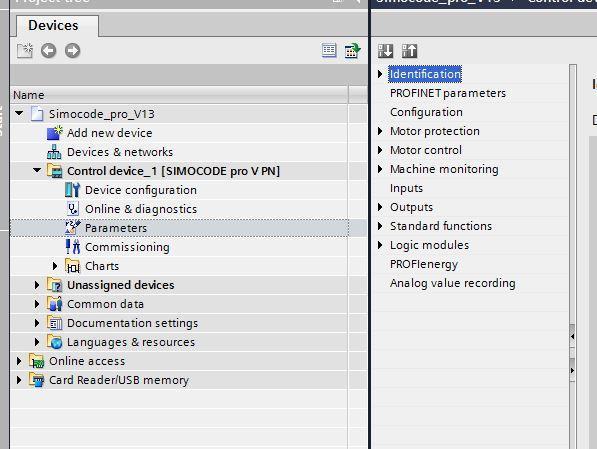Click the Parameters icon in project tree
This screenshot has height=449, width=597.
point(72,227)
